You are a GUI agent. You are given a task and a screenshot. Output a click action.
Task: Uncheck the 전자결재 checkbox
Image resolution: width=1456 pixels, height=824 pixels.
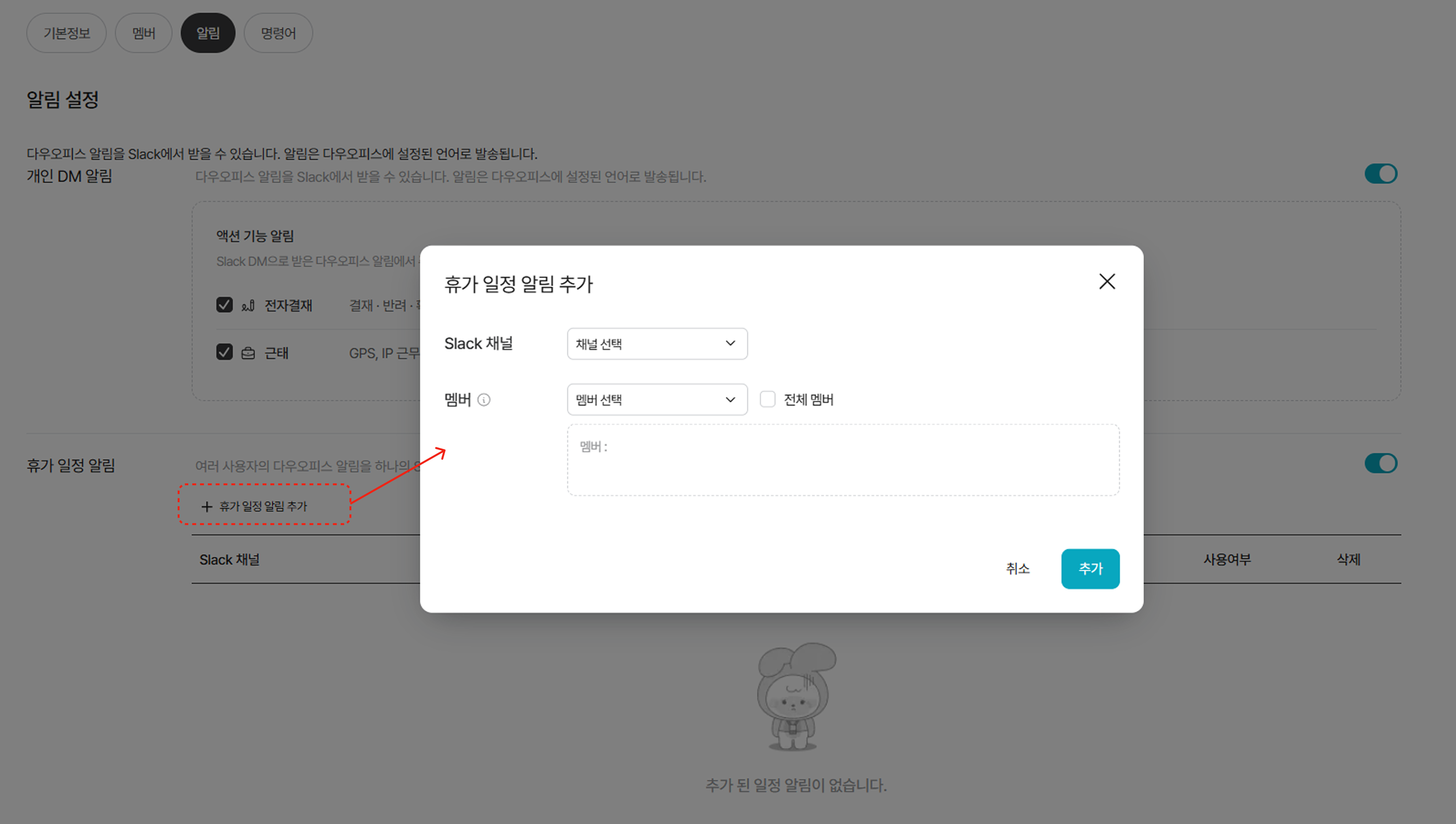[224, 305]
